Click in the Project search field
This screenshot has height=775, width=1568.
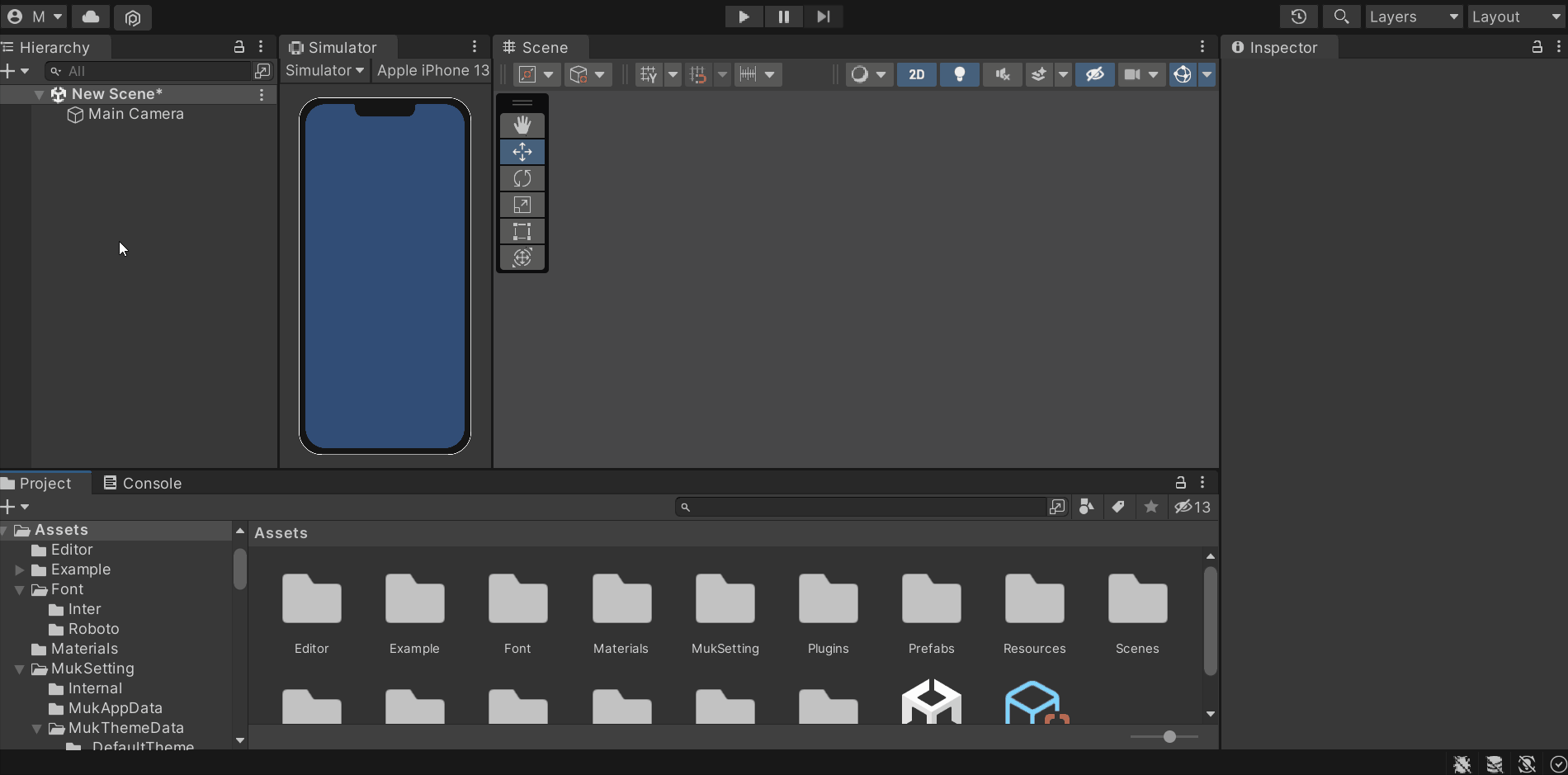tap(861, 507)
